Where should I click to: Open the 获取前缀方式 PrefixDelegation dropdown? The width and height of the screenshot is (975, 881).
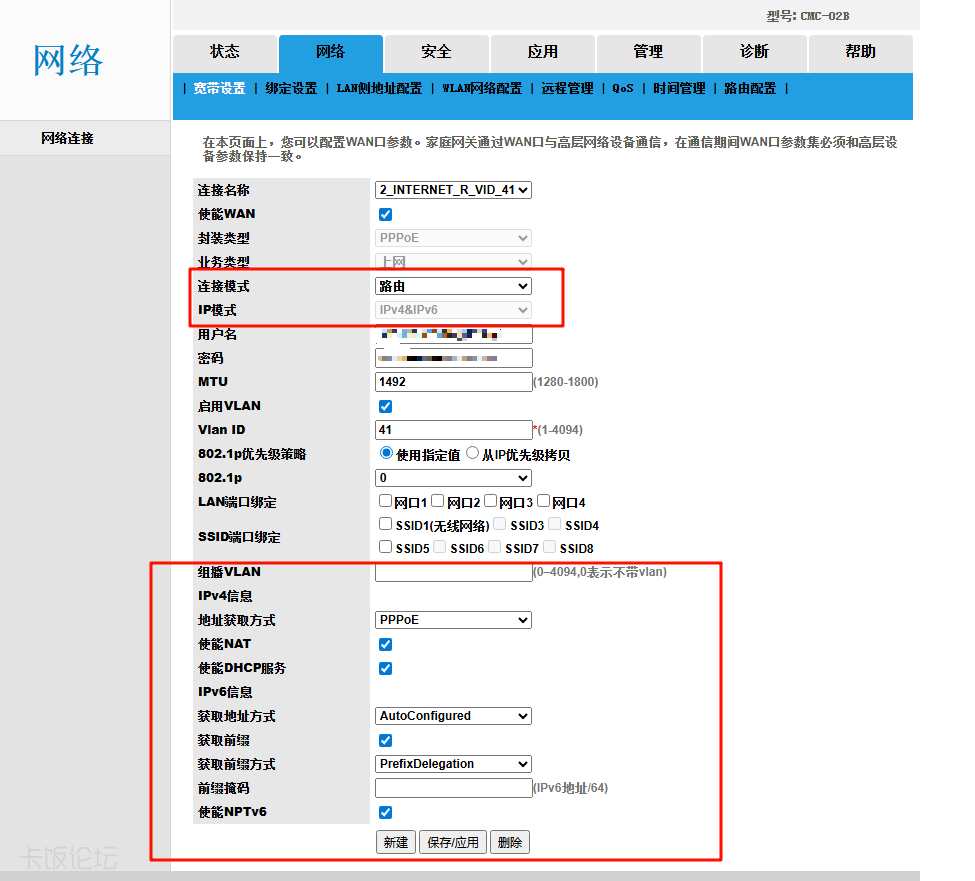(453, 764)
